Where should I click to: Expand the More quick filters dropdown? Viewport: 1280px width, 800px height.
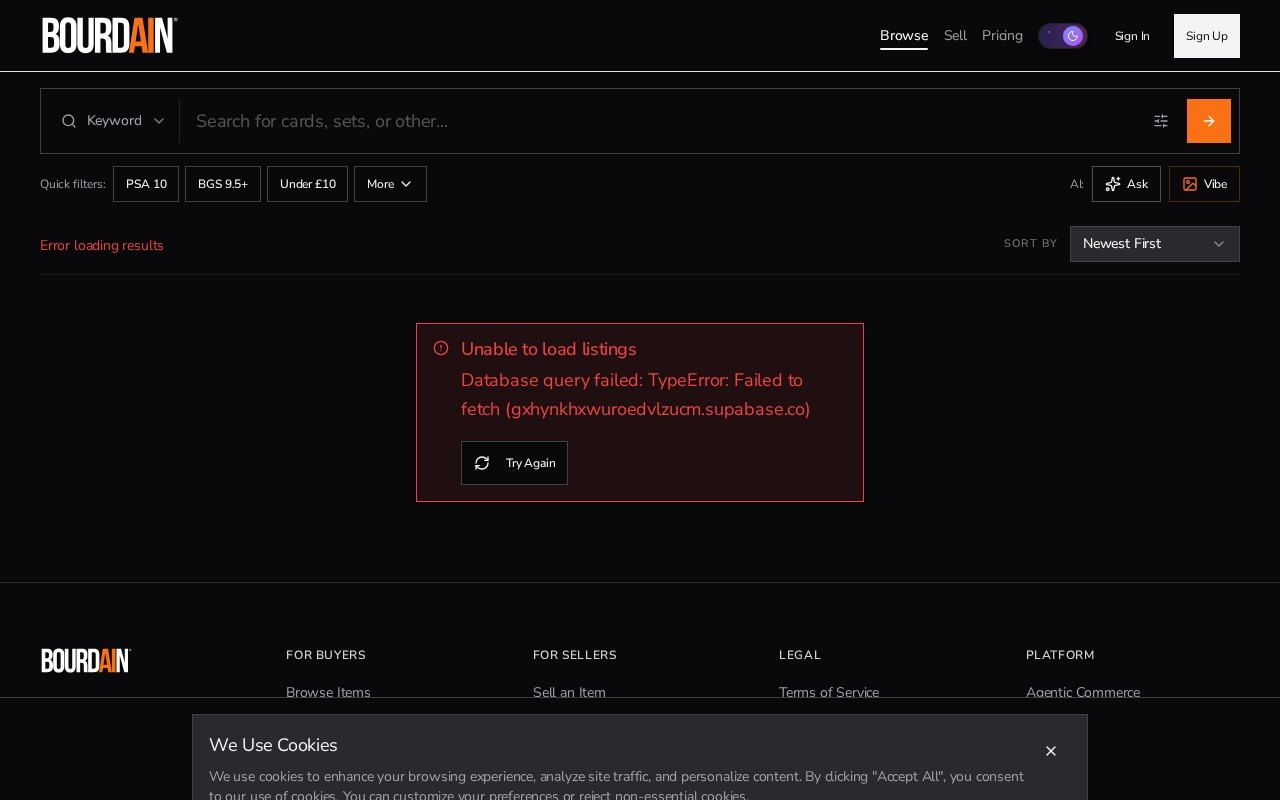[x=390, y=184]
